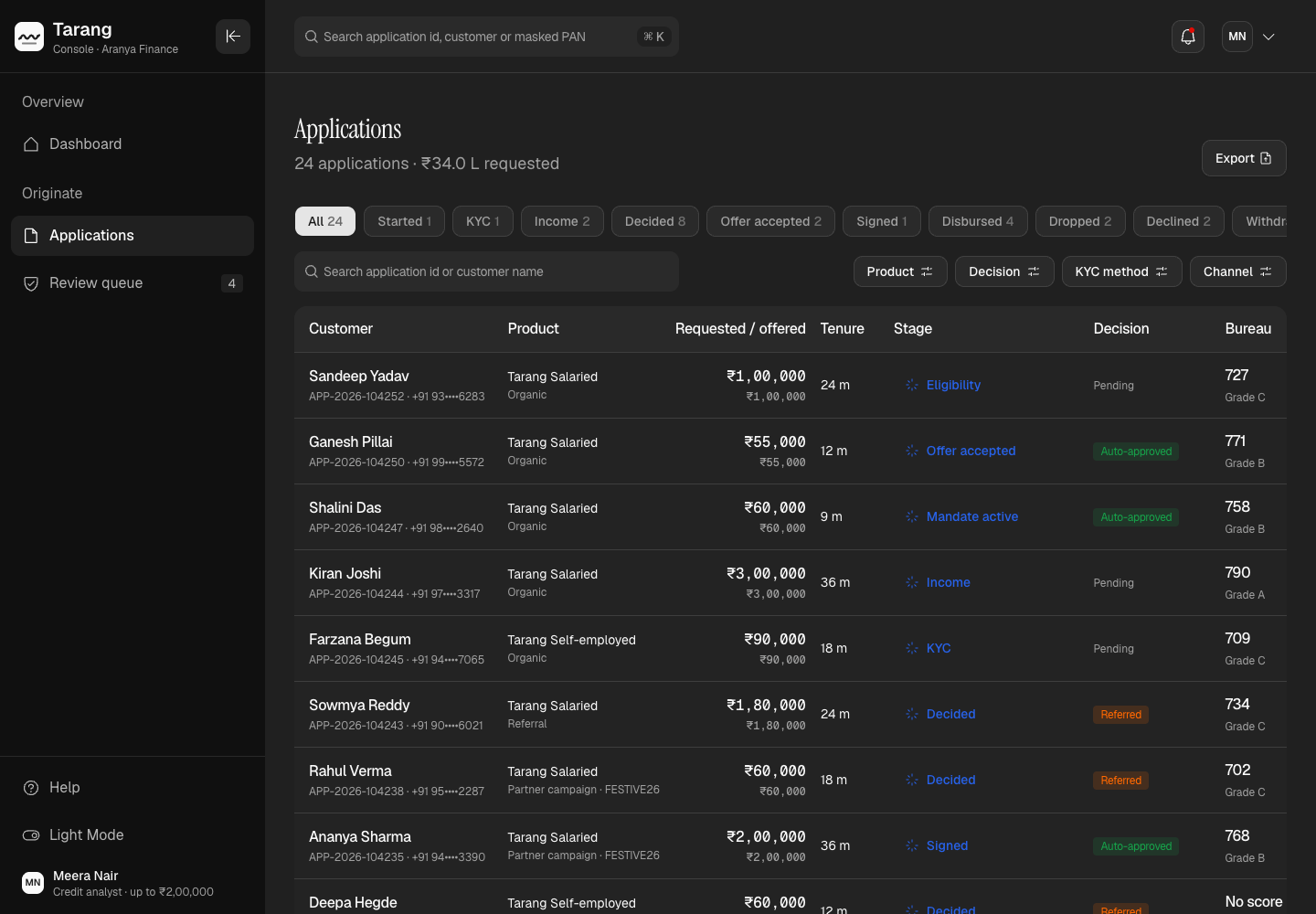The width and height of the screenshot is (1316, 914).
Task: Select the Signed 1 tab
Action: [882, 221]
